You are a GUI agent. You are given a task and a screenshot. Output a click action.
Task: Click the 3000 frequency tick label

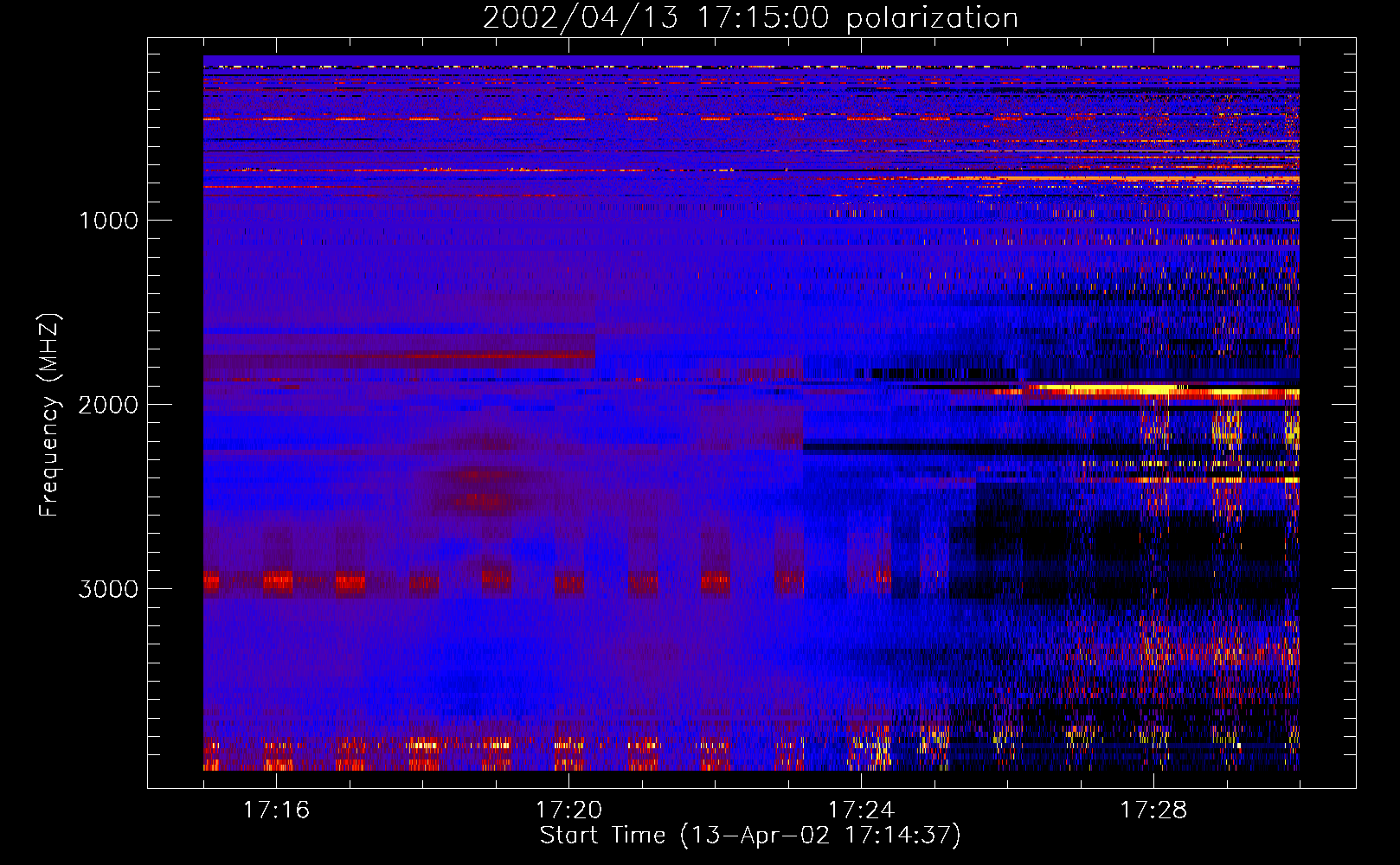coord(108,589)
